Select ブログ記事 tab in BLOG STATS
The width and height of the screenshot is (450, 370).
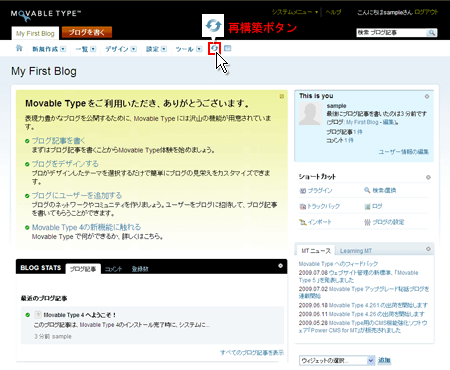click(83, 269)
